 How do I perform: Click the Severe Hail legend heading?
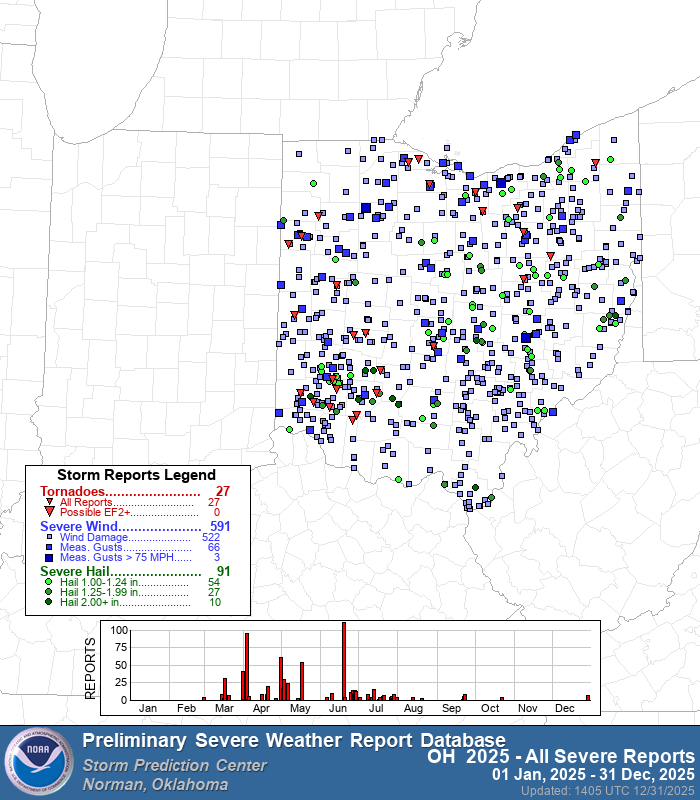76,572
